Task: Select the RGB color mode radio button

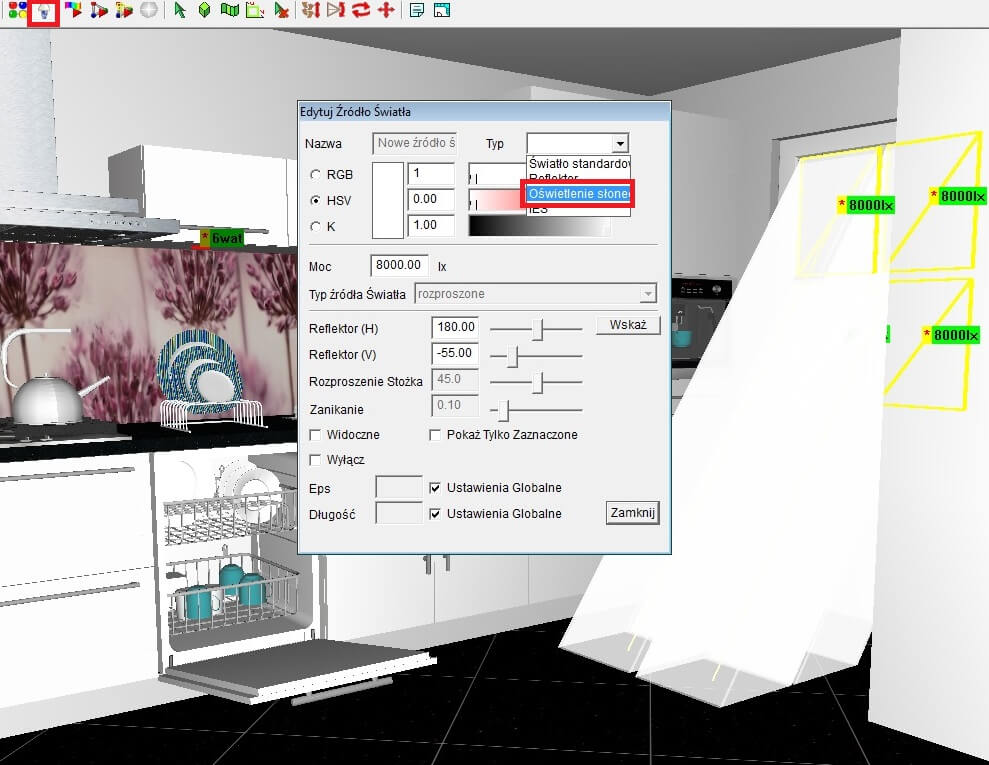Action: click(316, 175)
